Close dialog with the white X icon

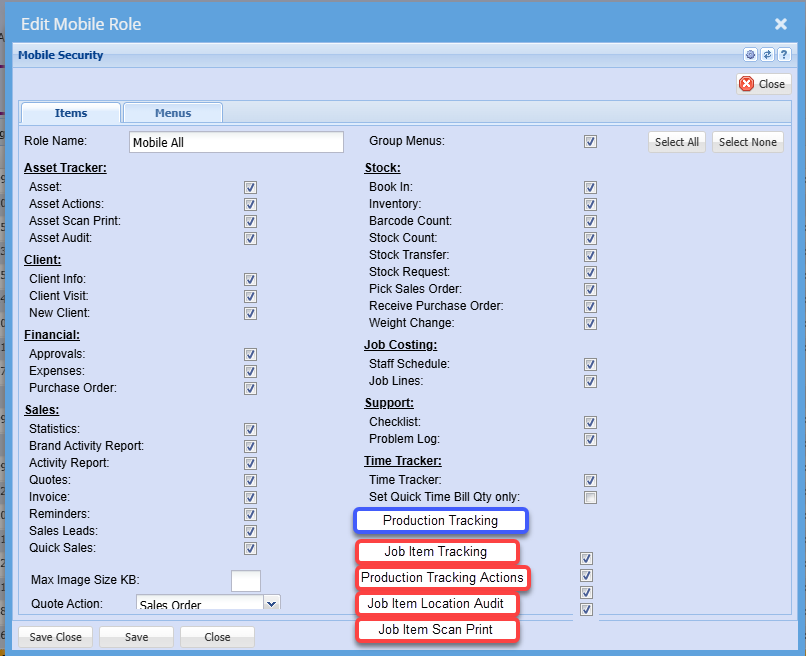(781, 24)
